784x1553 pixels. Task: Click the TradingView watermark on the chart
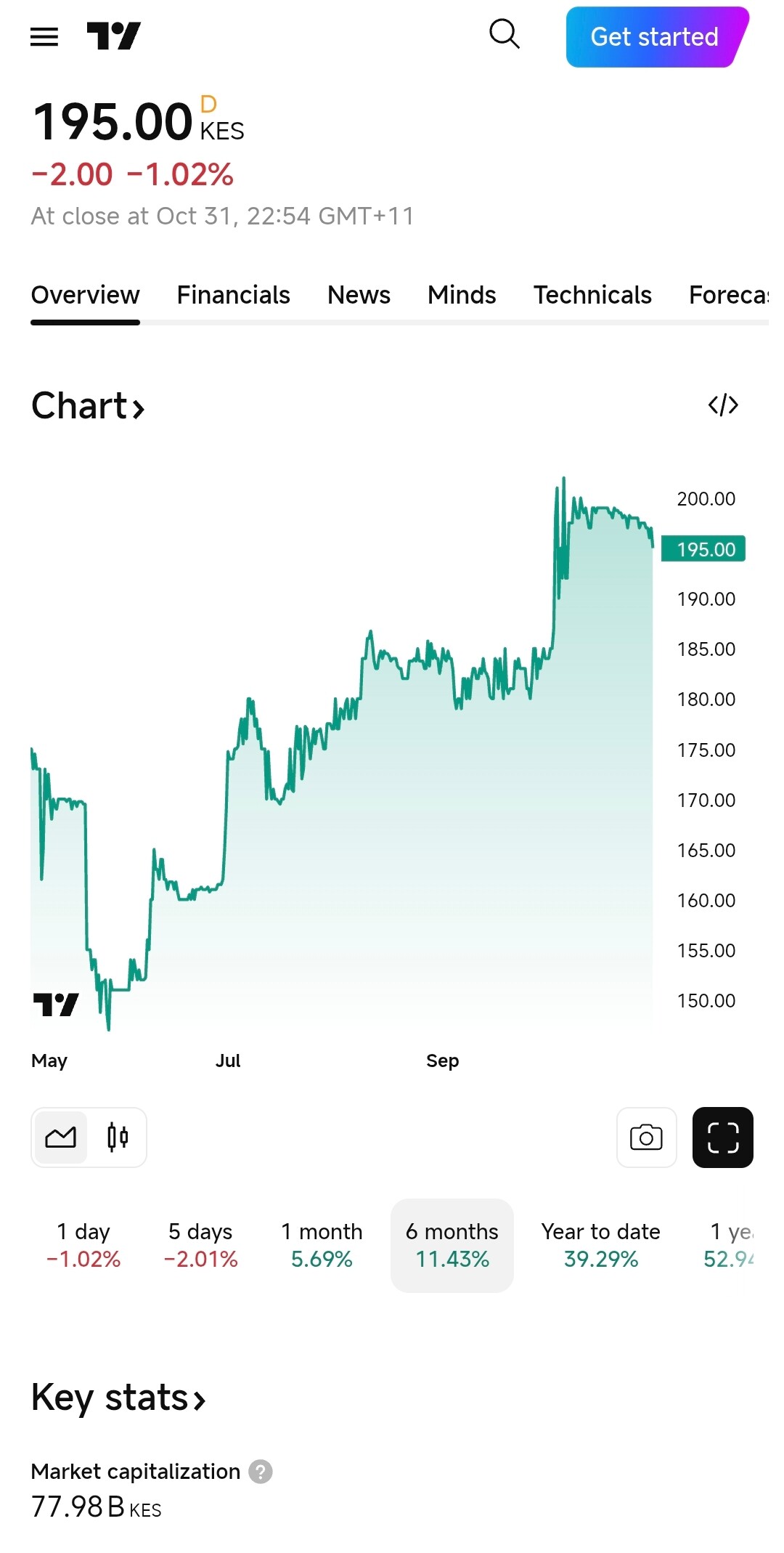tap(56, 1005)
